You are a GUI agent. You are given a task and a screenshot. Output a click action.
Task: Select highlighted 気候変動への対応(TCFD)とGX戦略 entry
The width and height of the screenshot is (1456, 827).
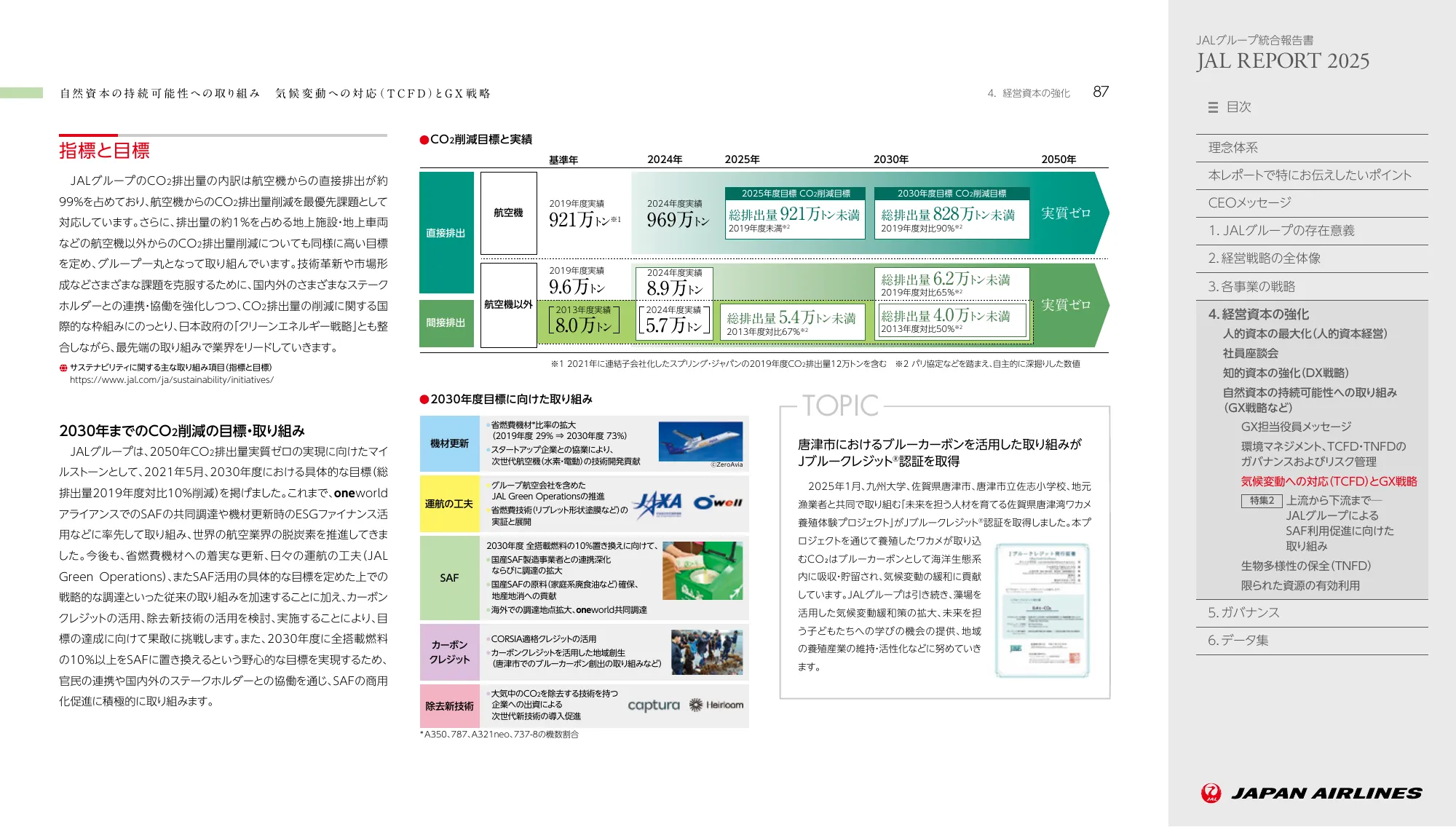(x=1329, y=482)
